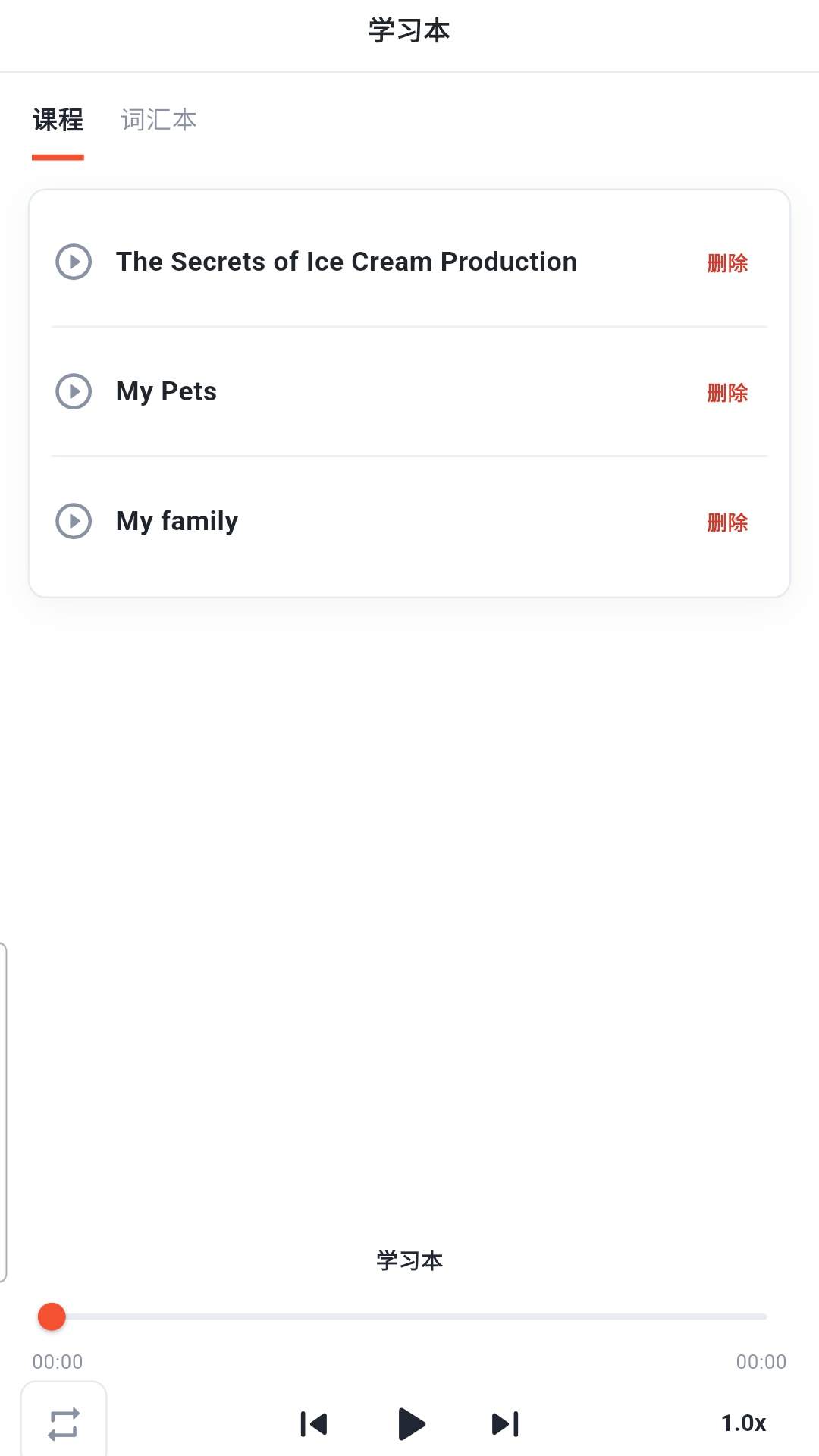Click the 学习本 label above the progress bar

tap(409, 1260)
